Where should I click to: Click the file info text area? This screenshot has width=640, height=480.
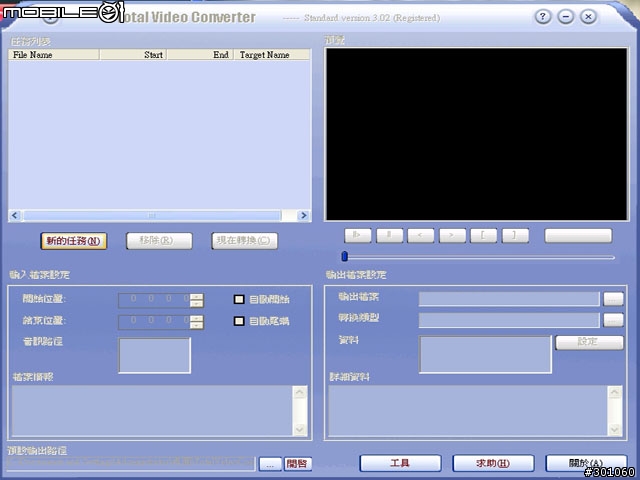click(152, 411)
